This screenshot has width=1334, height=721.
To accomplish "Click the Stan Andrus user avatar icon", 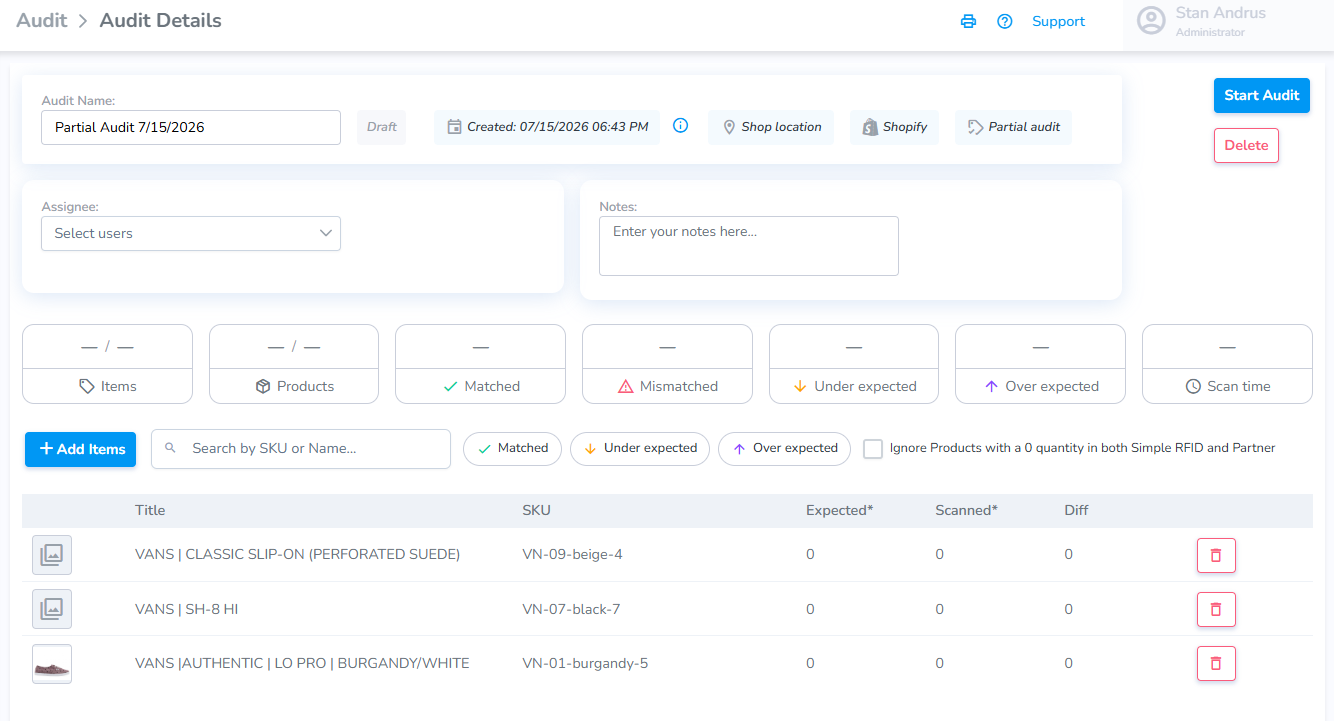I will click(1152, 21).
